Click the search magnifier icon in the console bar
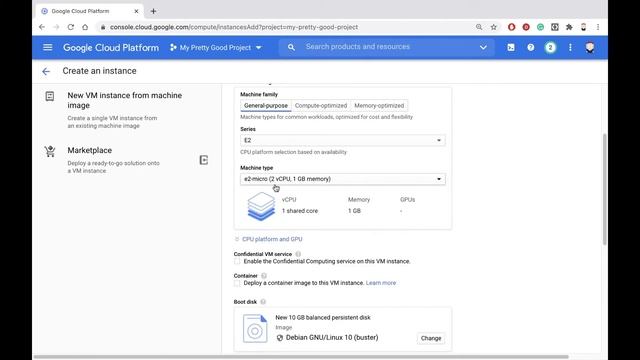The image size is (640, 360). (291, 47)
